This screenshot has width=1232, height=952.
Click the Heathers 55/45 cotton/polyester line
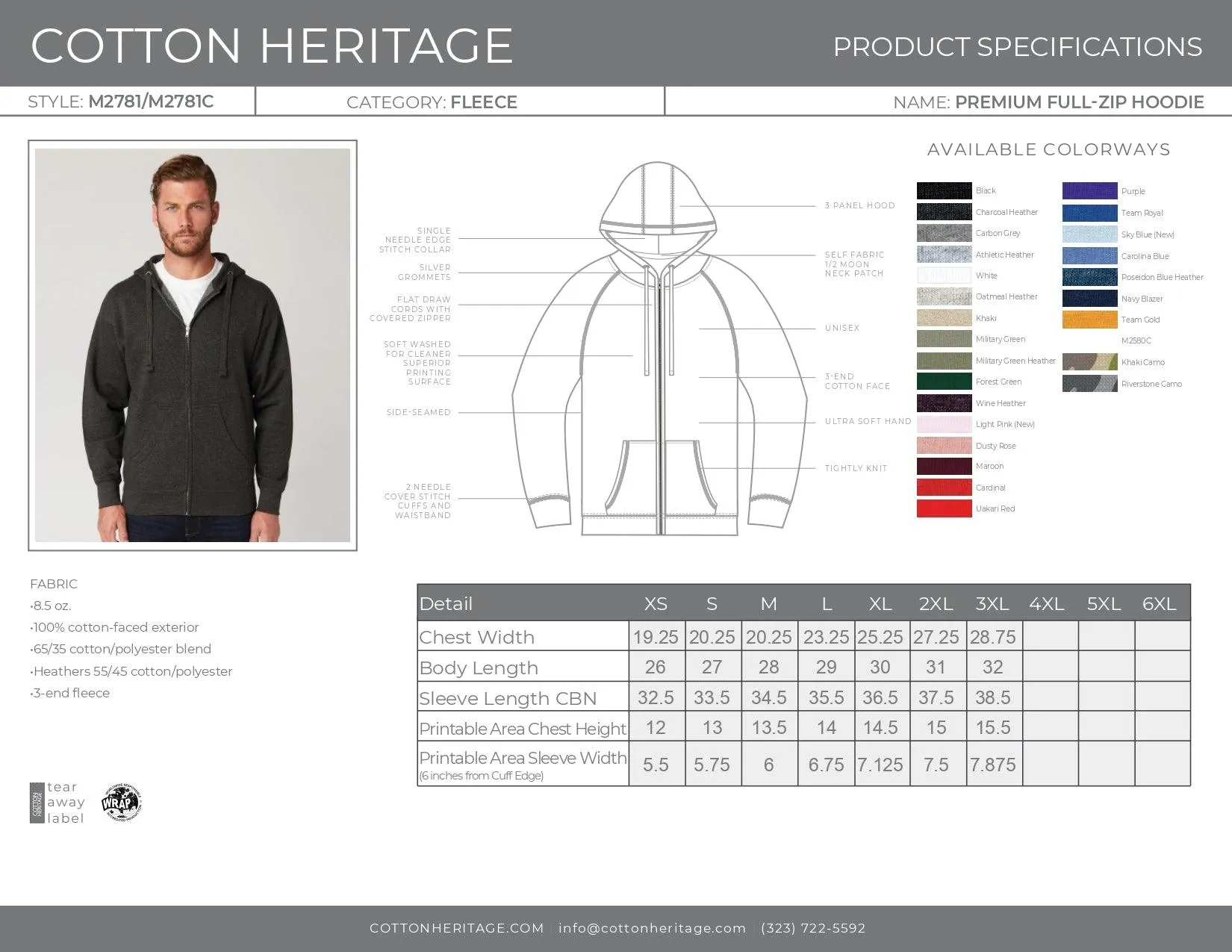[x=131, y=671]
